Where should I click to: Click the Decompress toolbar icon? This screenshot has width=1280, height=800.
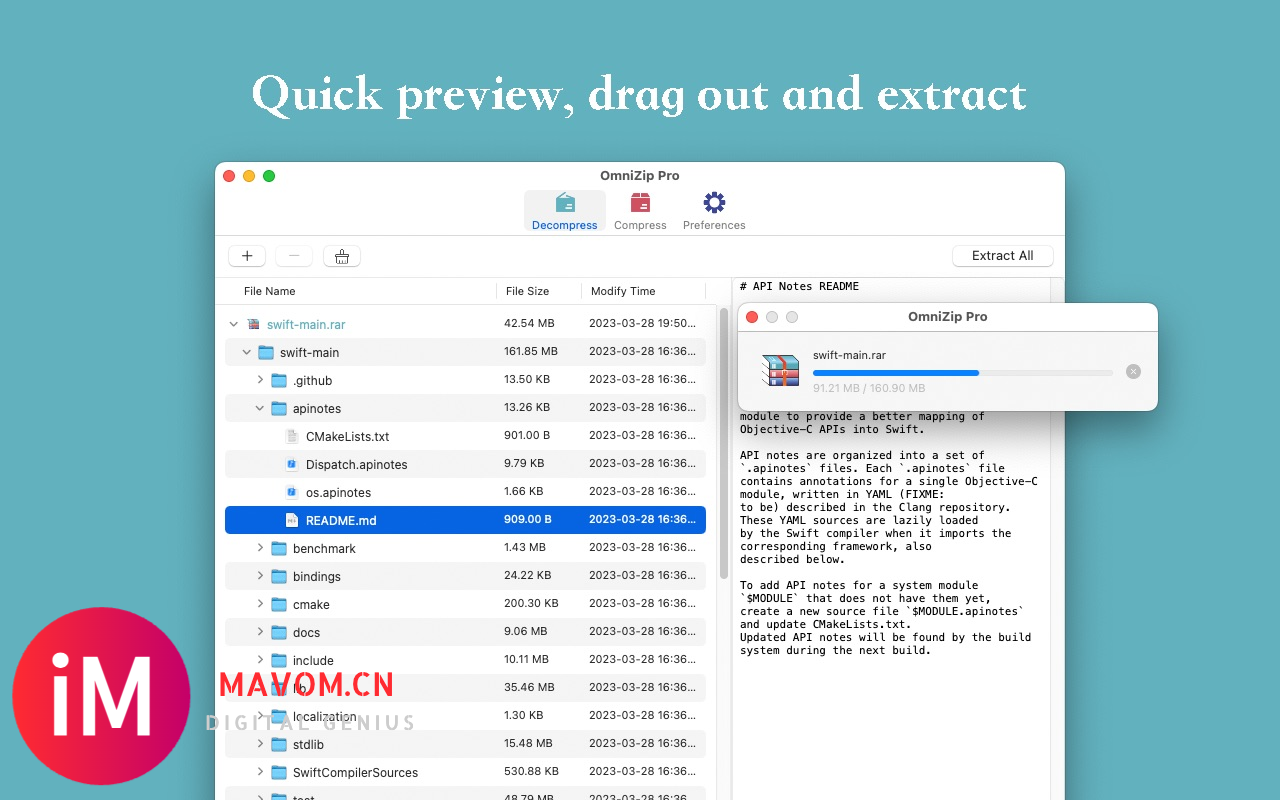click(x=565, y=203)
